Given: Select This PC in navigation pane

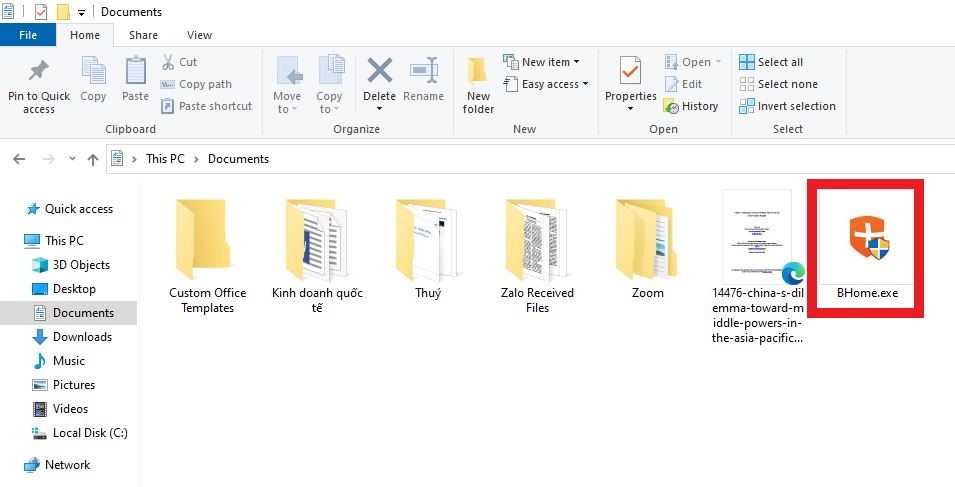Looking at the screenshot, I should tap(54, 240).
